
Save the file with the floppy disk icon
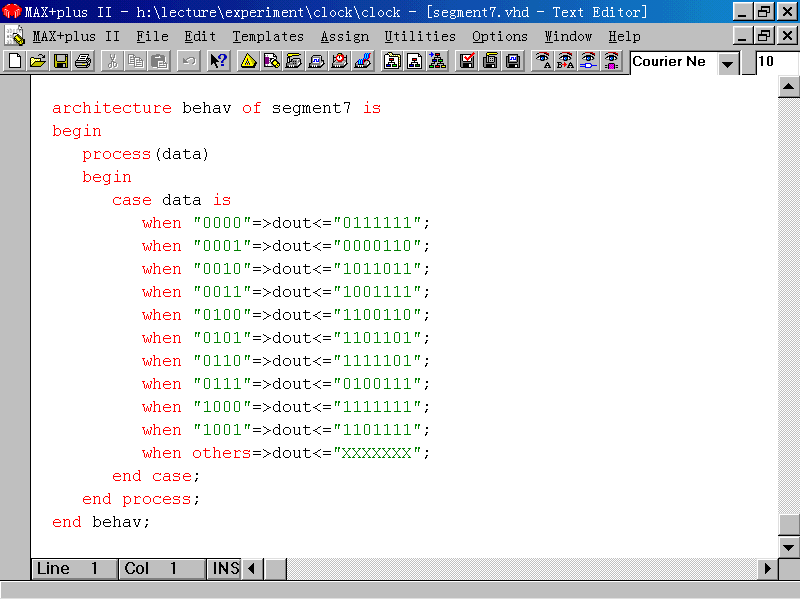(60, 61)
